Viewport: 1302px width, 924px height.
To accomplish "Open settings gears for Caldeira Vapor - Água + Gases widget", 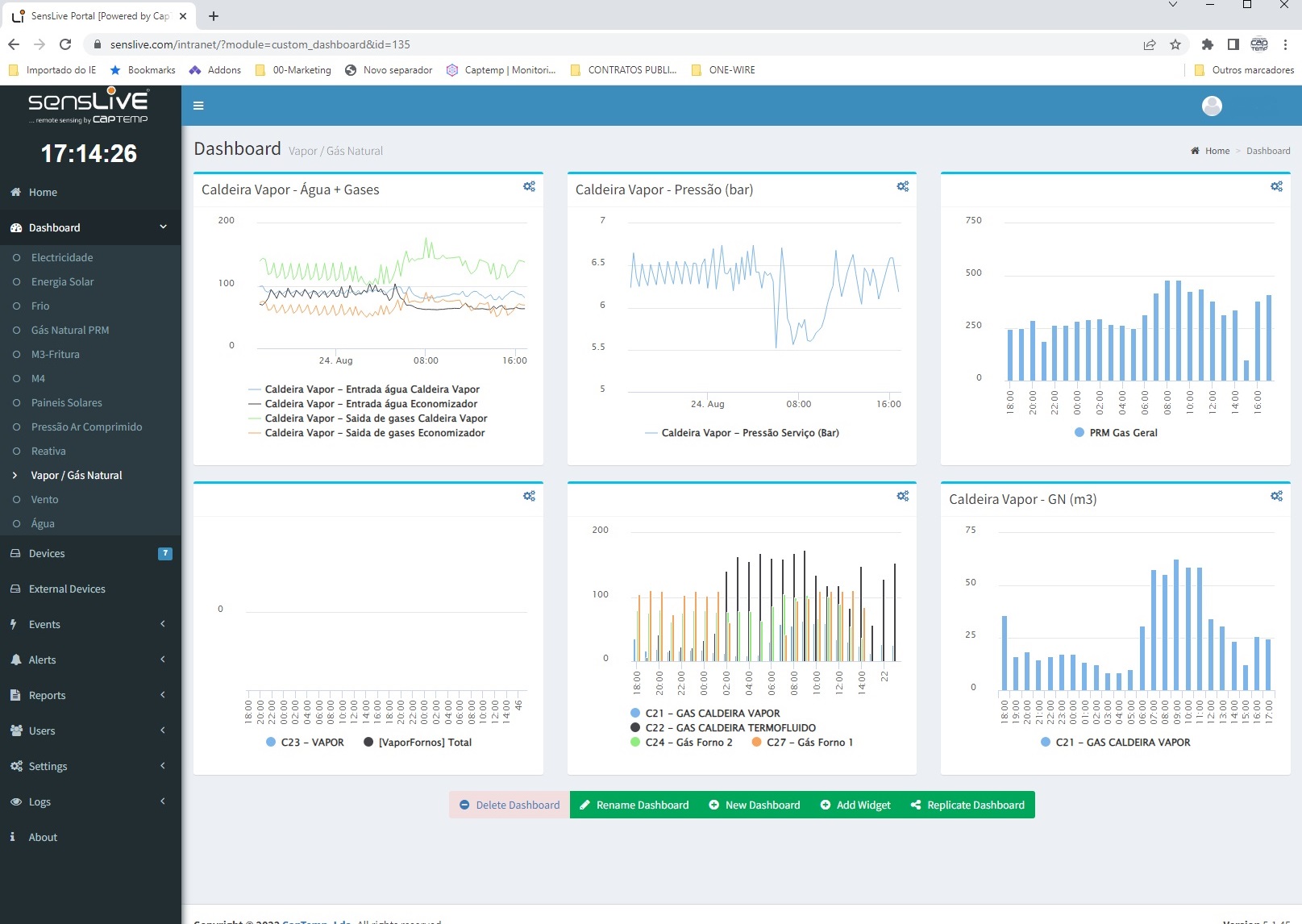I will [529, 186].
